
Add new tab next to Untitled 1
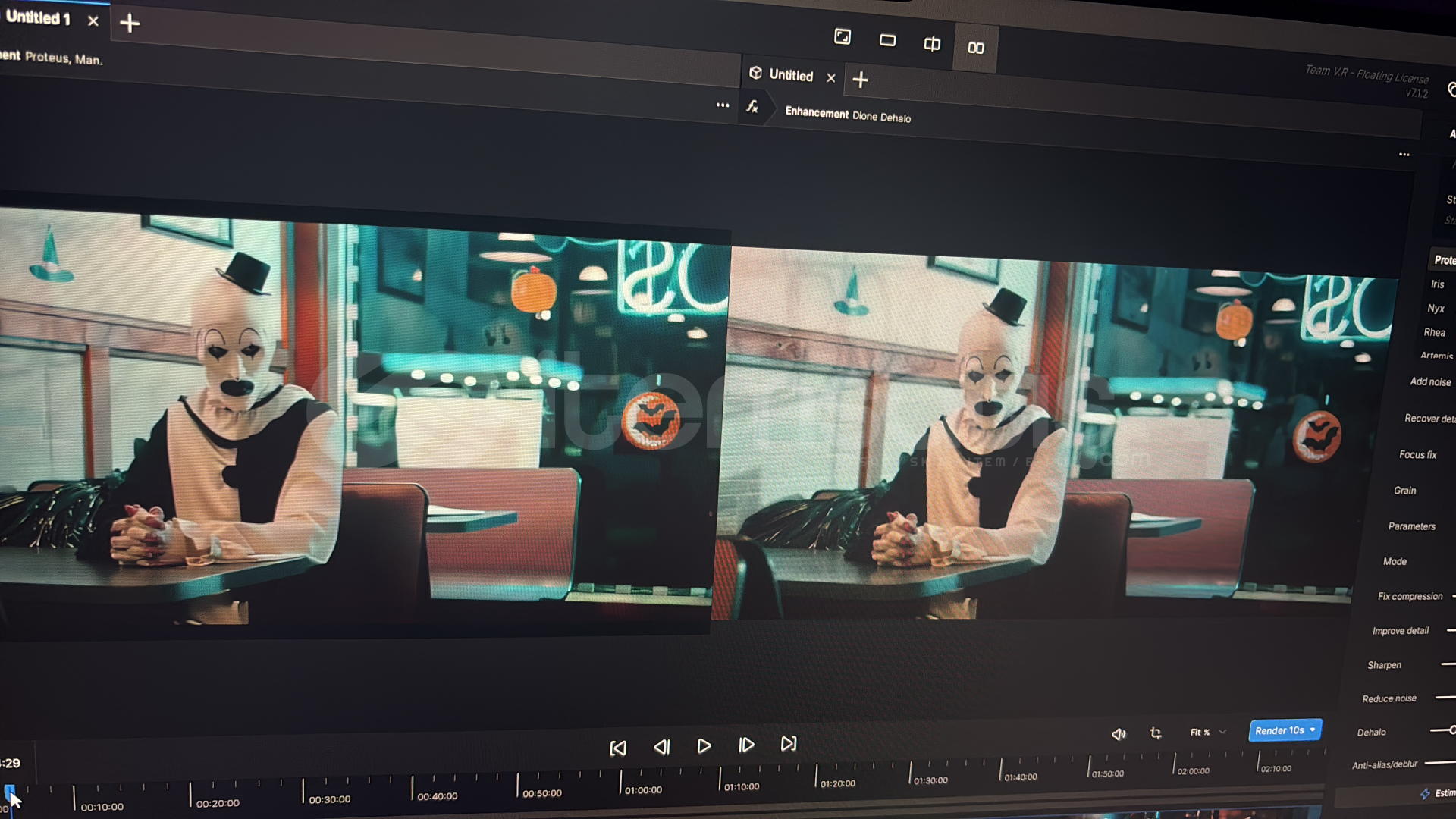pyautogui.click(x=130, y=23)
